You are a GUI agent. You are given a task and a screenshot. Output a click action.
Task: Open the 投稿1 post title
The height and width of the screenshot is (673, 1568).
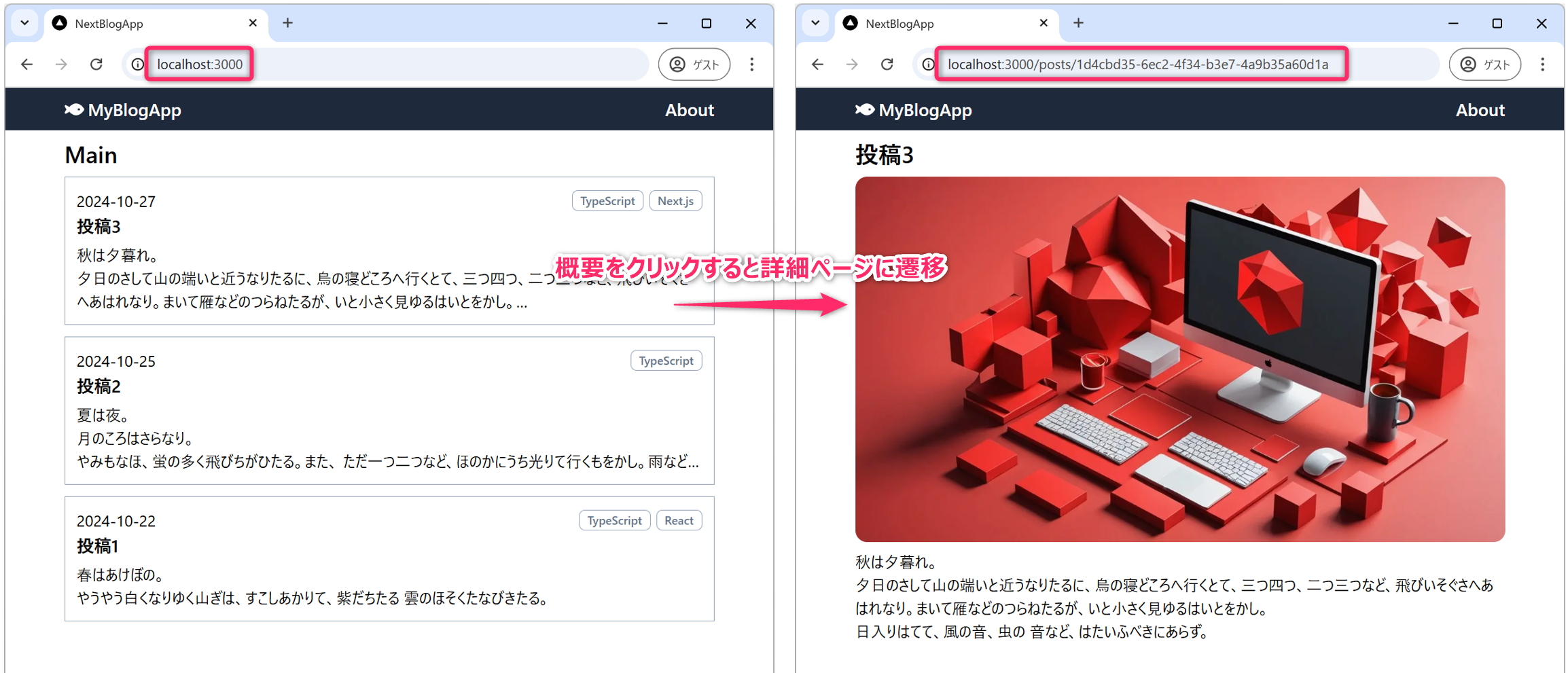click(98, 546)
